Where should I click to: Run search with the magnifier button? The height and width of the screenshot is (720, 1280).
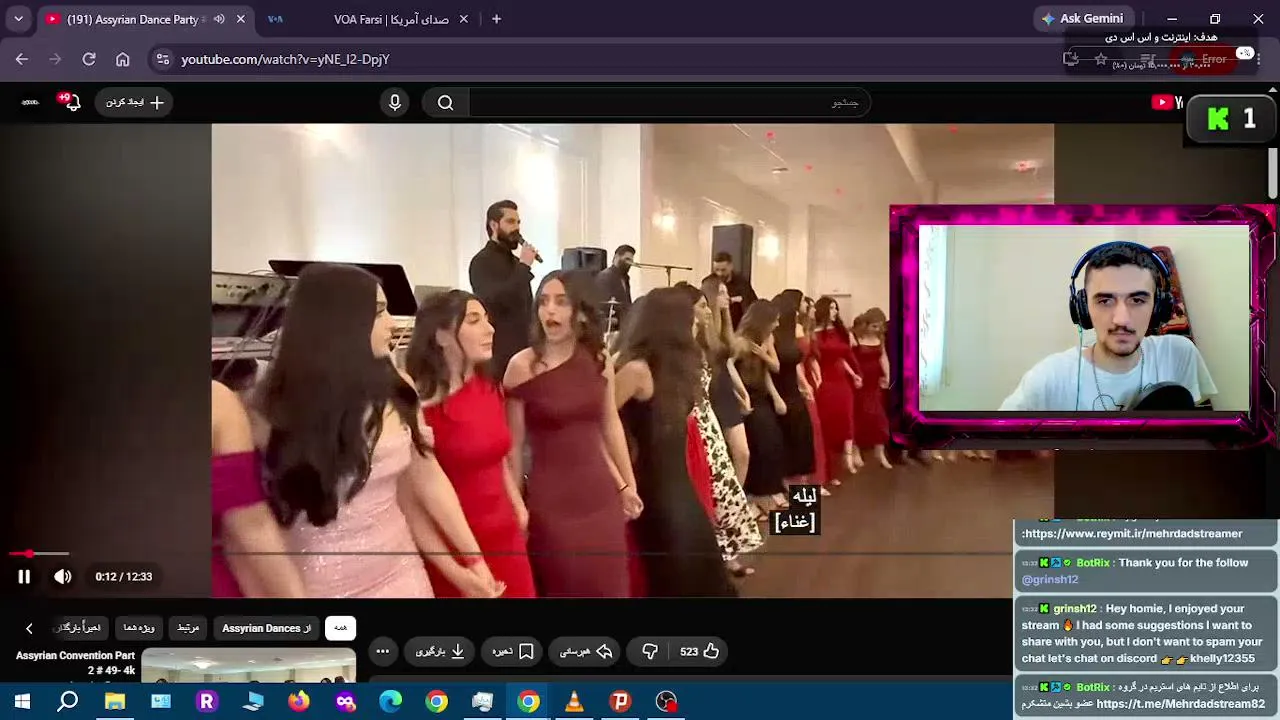click(x=446, y=102)
